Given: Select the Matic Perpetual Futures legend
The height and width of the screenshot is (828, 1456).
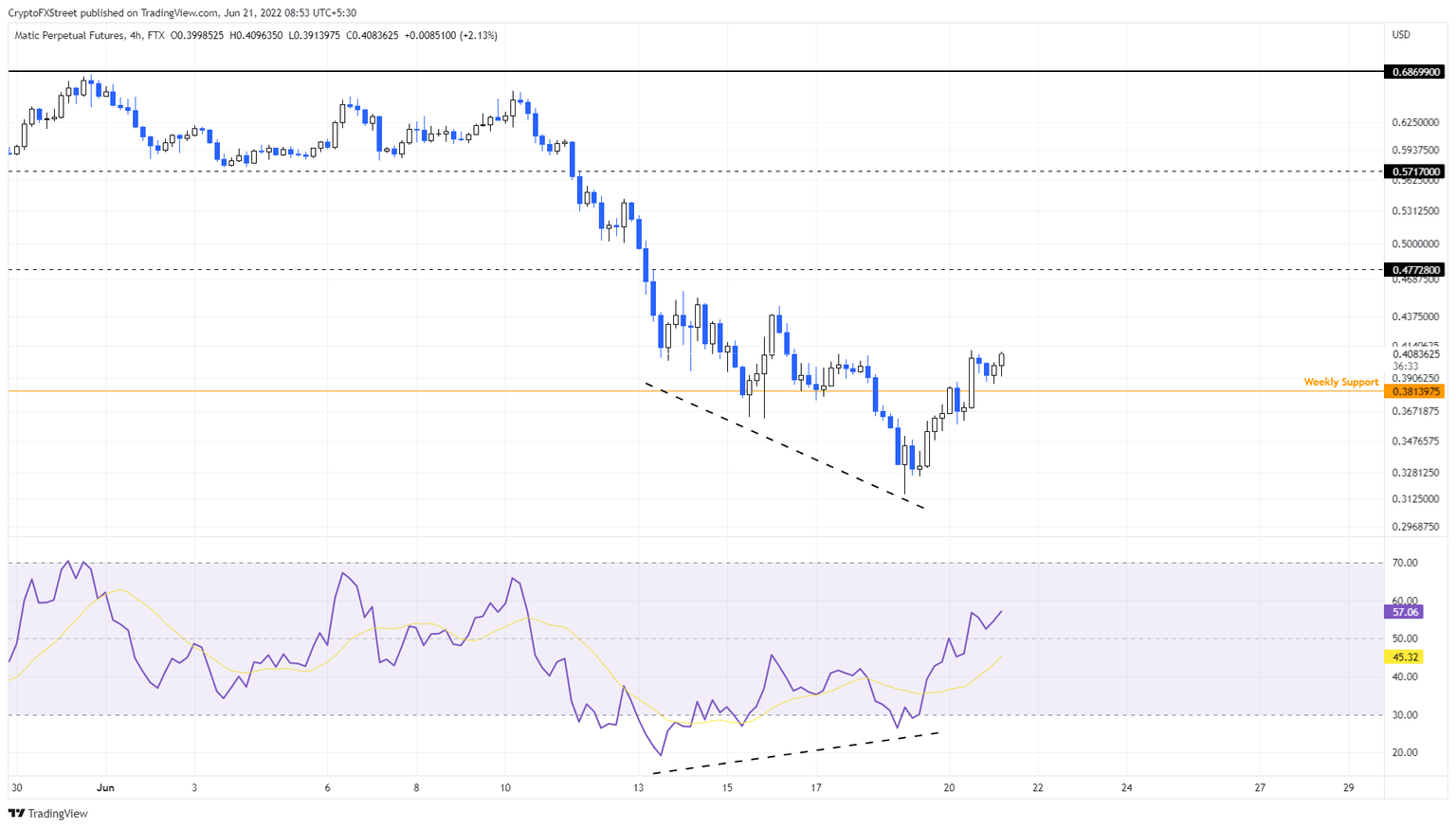Looking at the screenshot, I should tap(71, 35).
